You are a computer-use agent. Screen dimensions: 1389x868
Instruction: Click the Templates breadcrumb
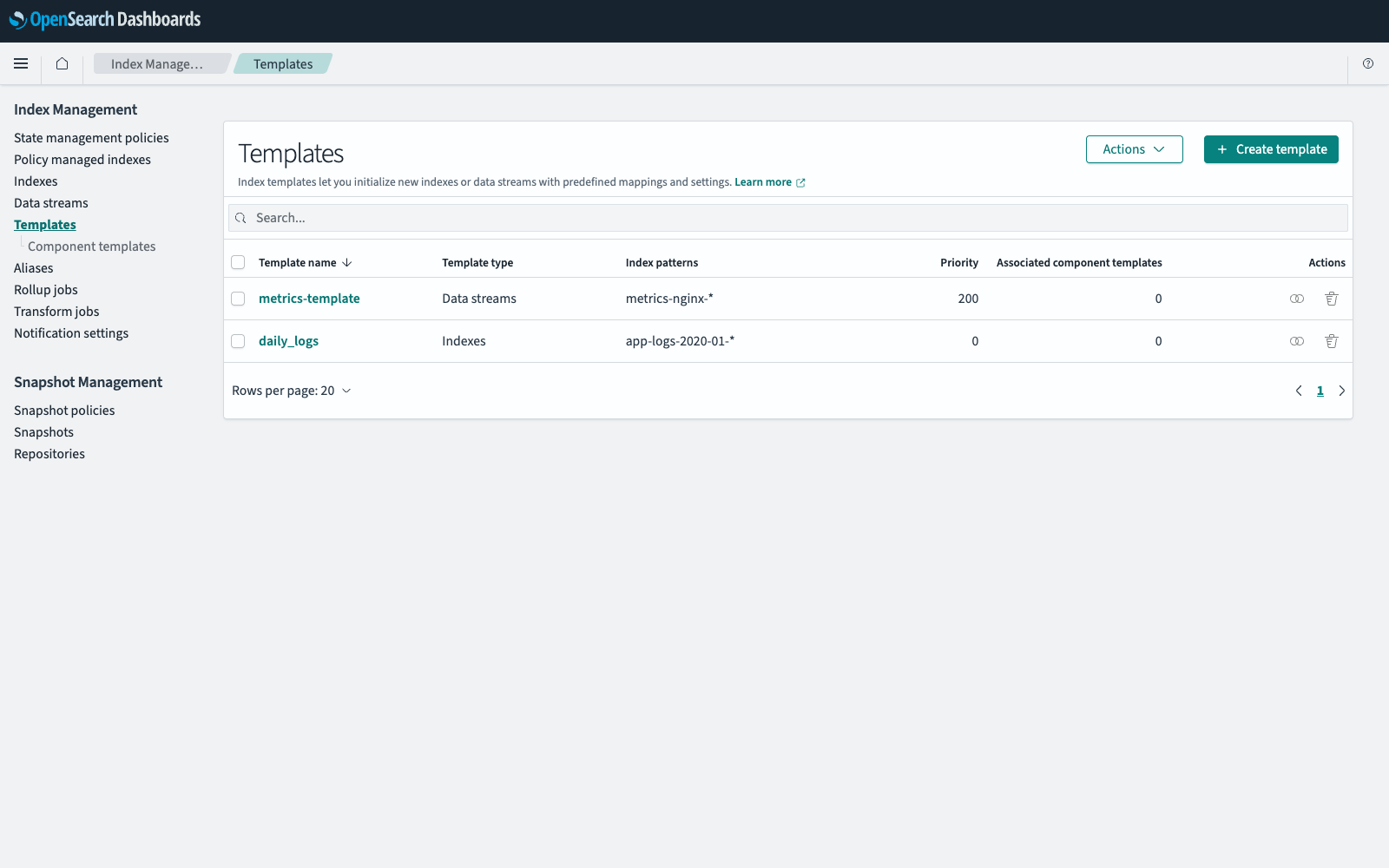283,63
